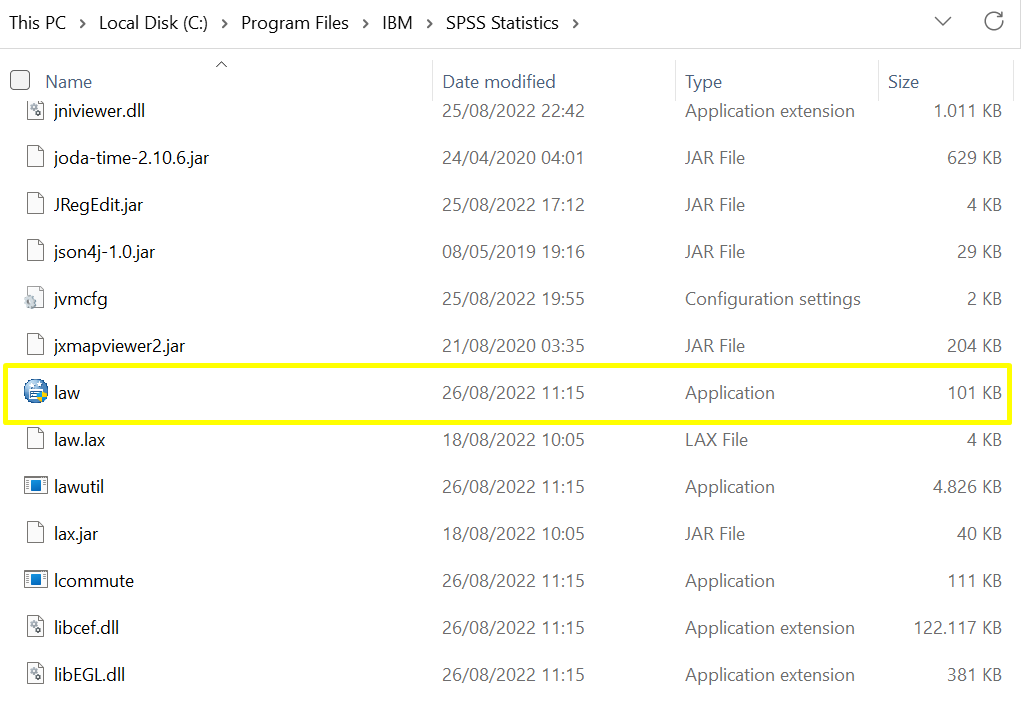Sort files by Date modified column
The width and height of the screenshot is (1021, 721).
(499, 82)
